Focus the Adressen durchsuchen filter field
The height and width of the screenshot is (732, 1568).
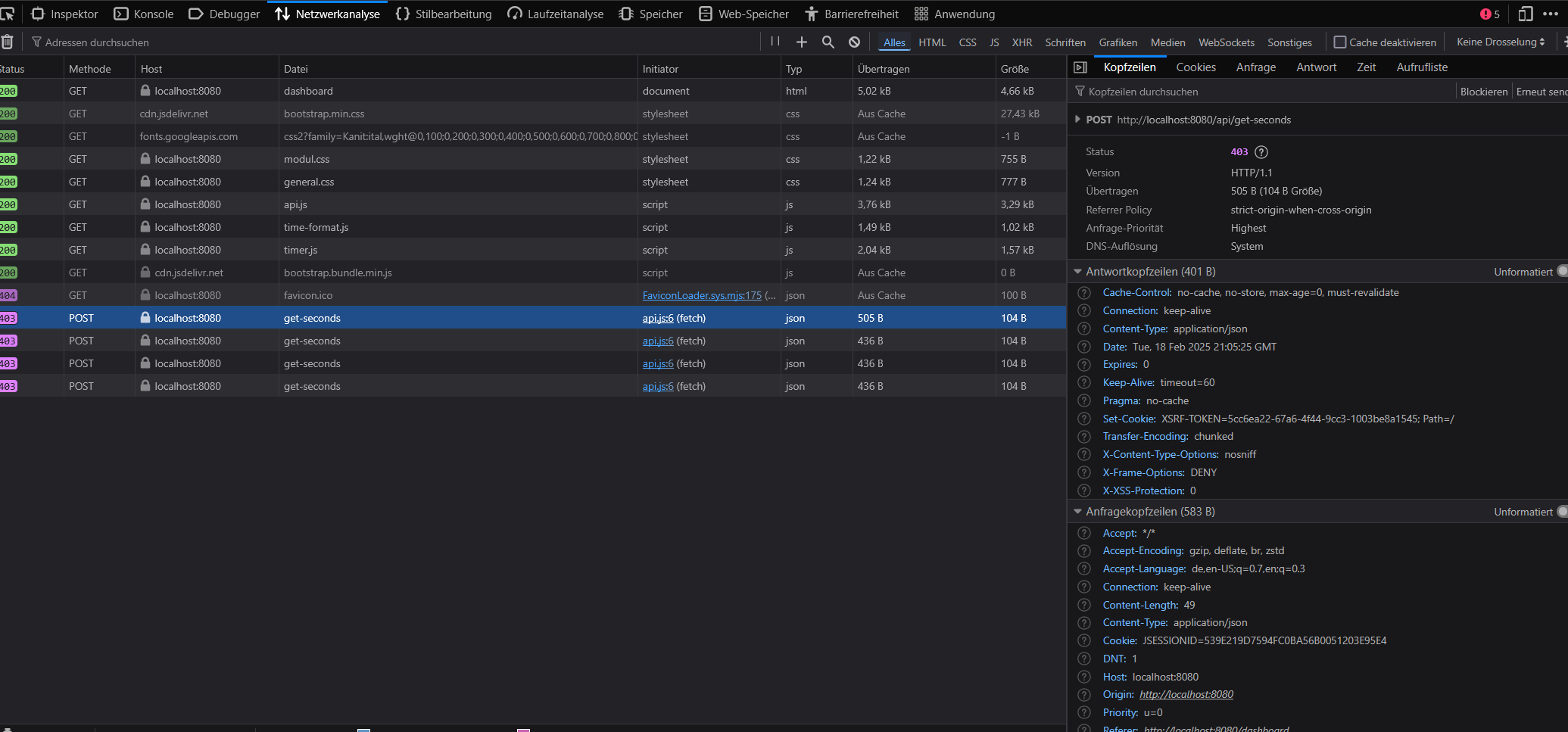[x=394, y=42]
